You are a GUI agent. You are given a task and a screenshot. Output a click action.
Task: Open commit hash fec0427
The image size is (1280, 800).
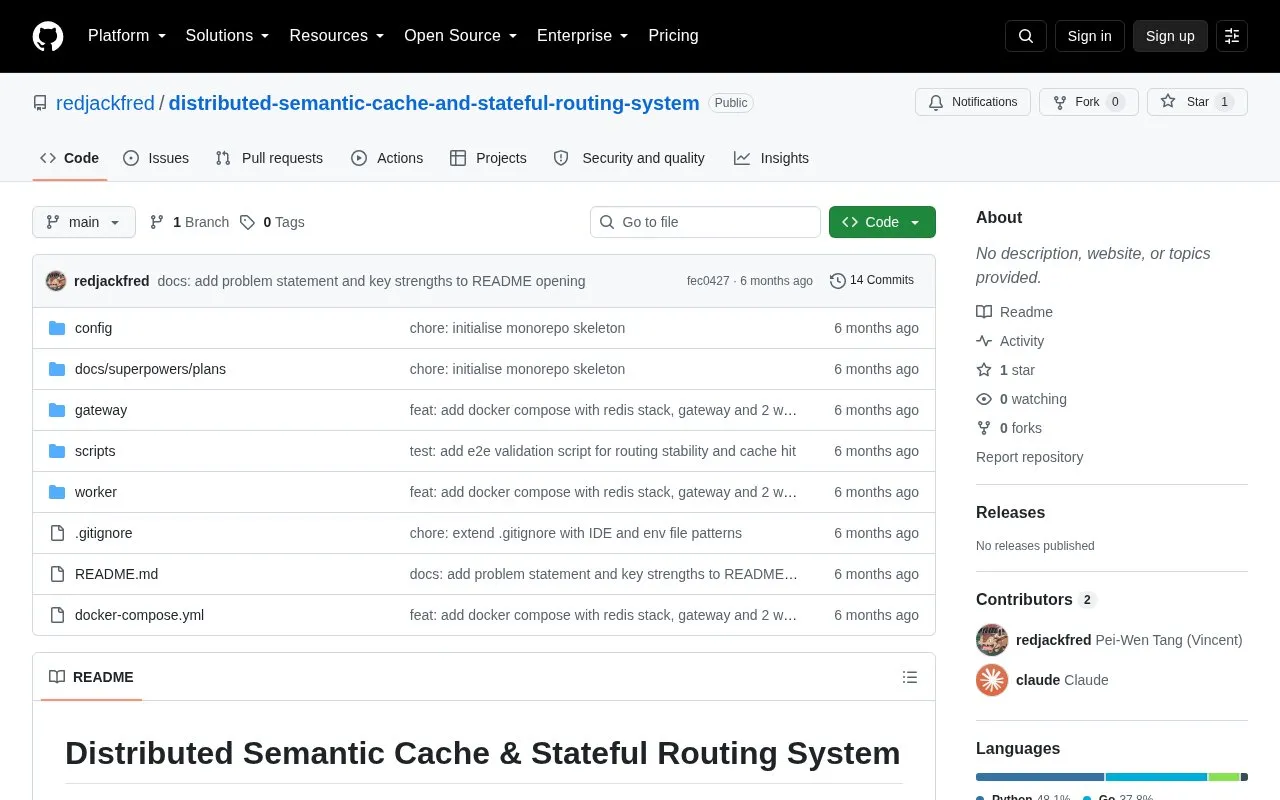click(x=708, y=281)
